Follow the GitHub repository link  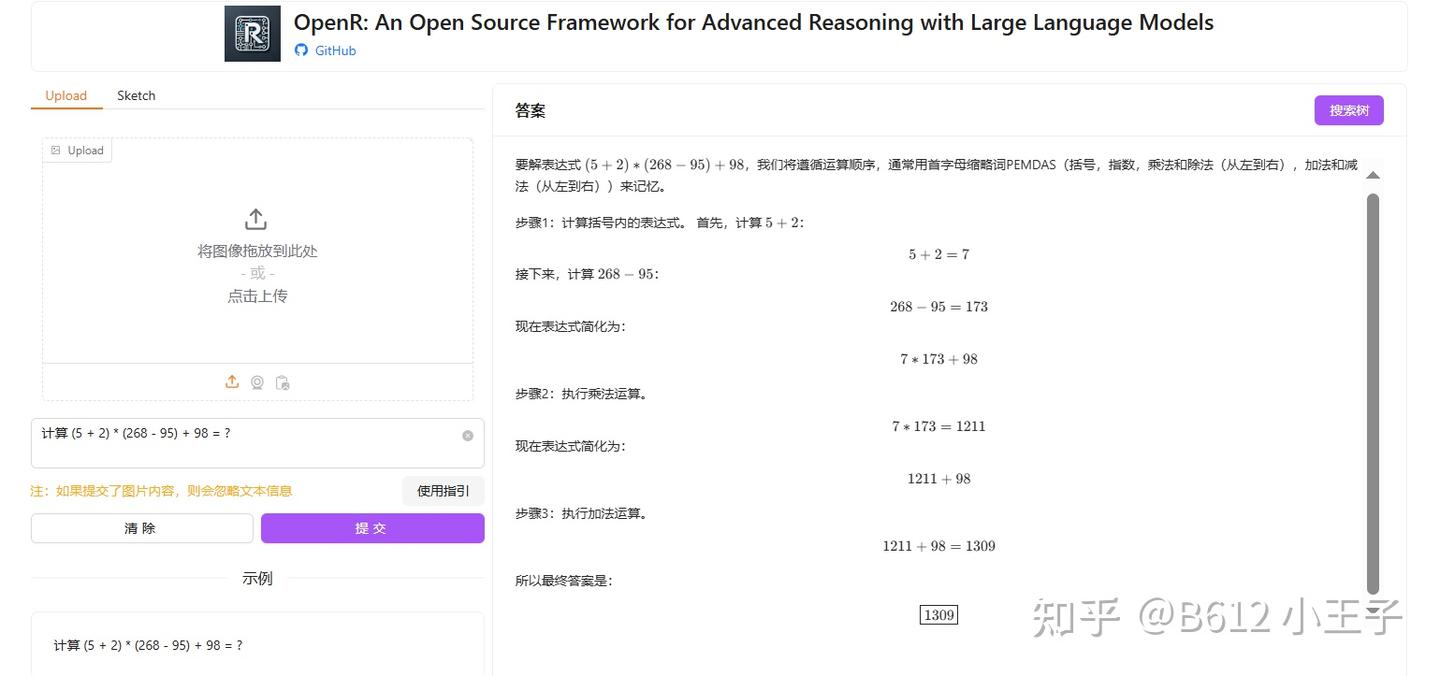tap(334, 49)
